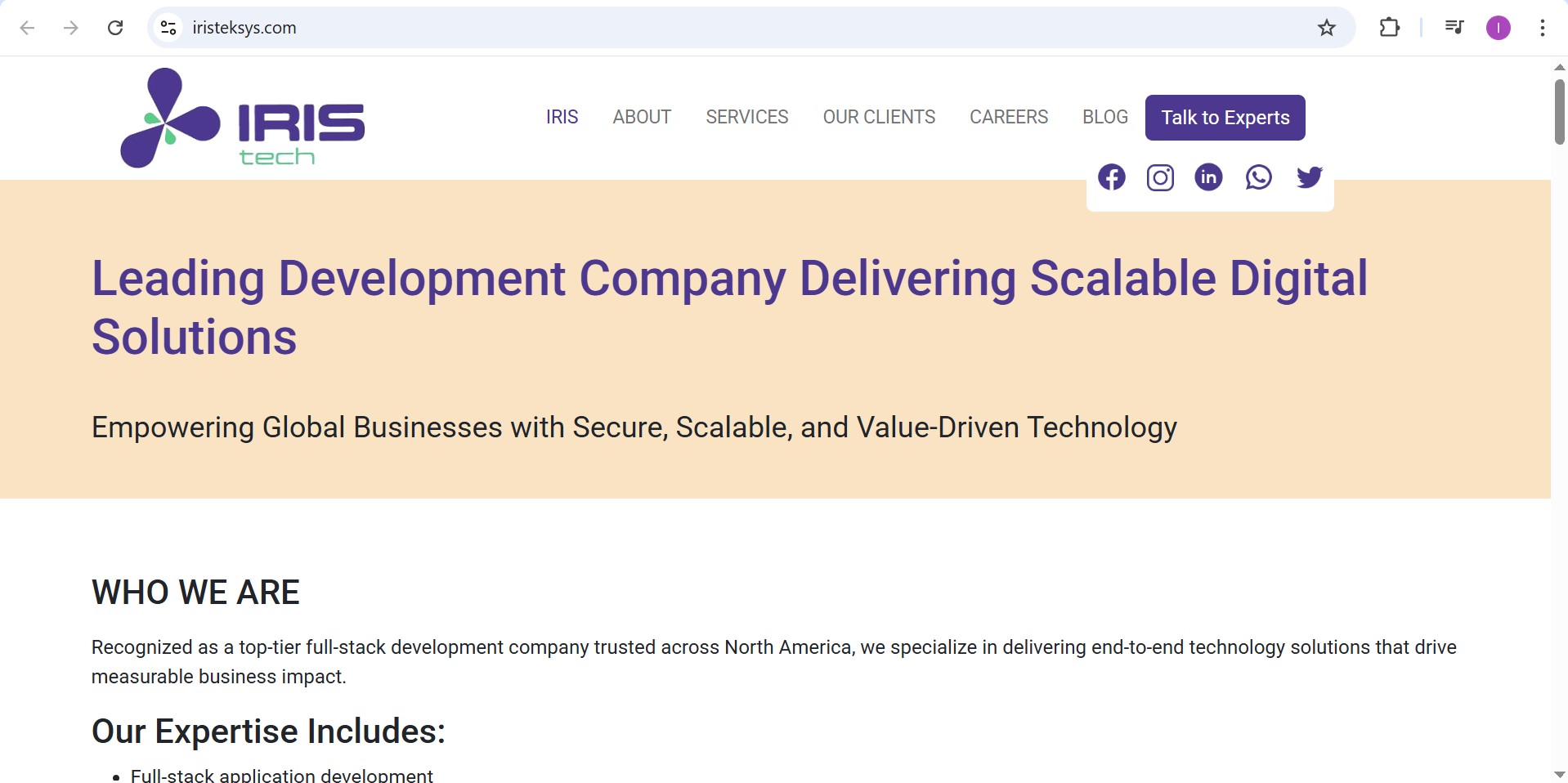1568x783 pixels.
Task: Open the Twitter bird icon
Action: [1309, 177]
